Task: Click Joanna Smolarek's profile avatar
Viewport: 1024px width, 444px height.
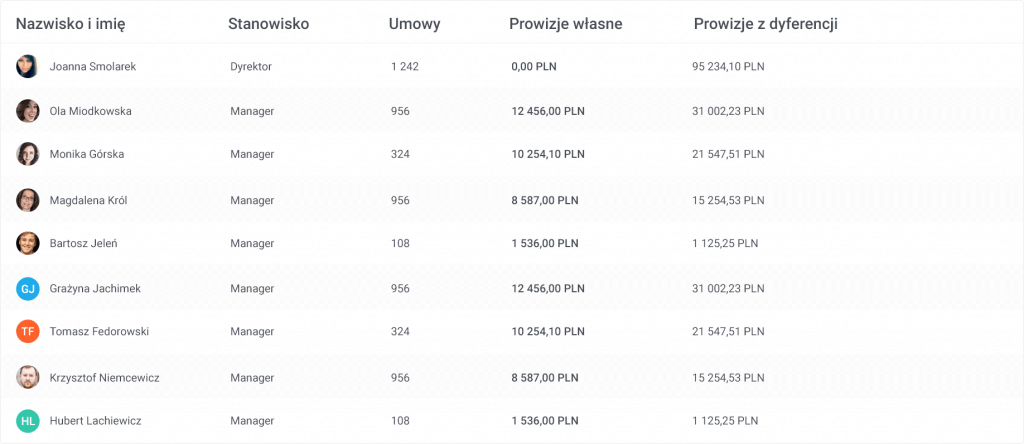Action: (27, 67)
